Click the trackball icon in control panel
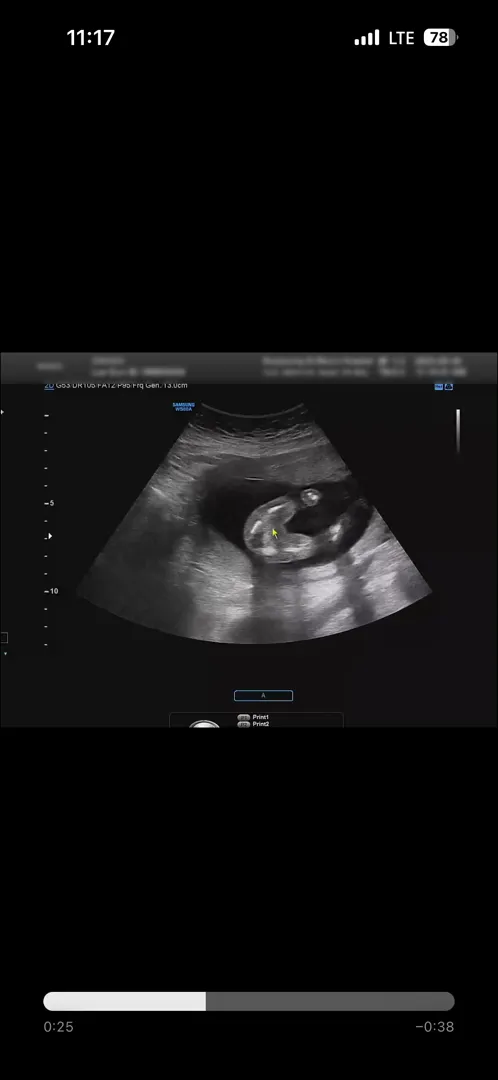498x1080 pixels. (205, 724)
